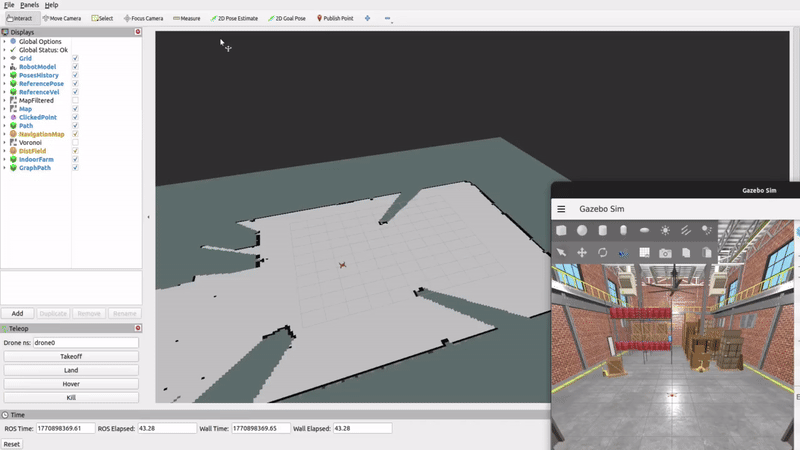This screenshot has width=800, height=450.
Task: Enable the MapFiltered display checkbox
Action: (75, 101)
